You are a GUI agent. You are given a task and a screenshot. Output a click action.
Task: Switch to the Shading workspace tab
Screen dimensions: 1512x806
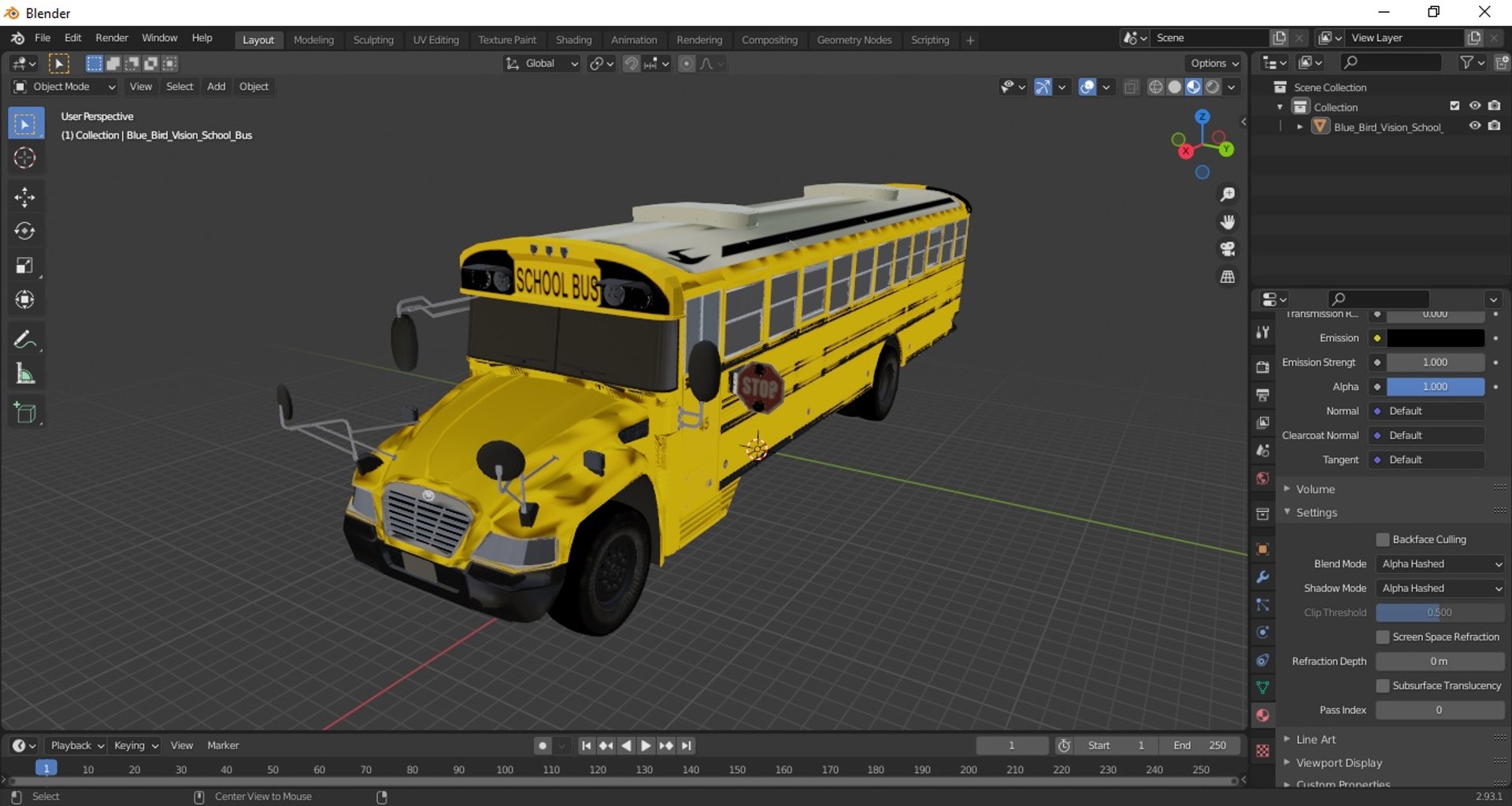click(x=573, y=39)
